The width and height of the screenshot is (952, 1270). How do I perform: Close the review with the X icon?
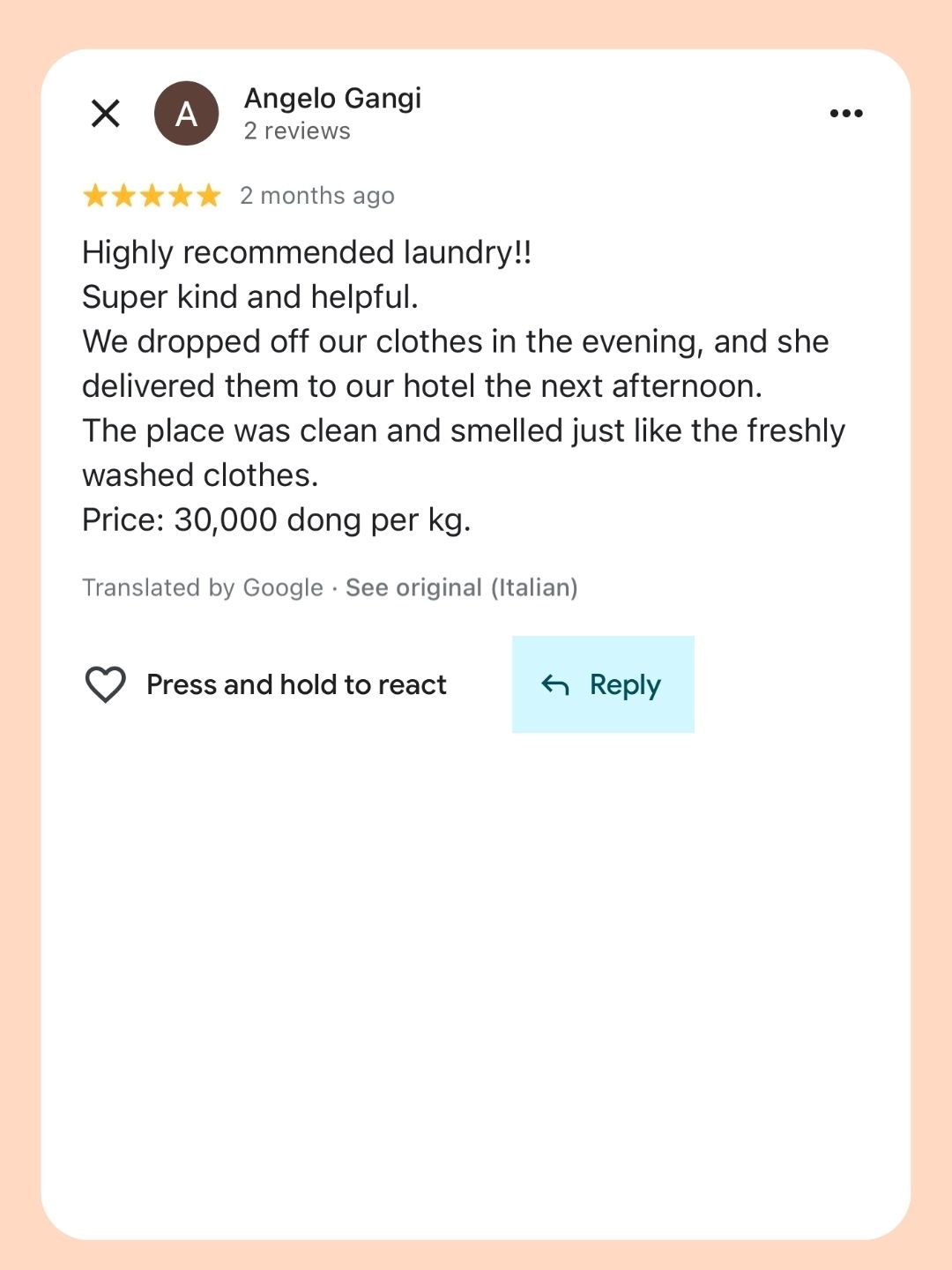106,113
